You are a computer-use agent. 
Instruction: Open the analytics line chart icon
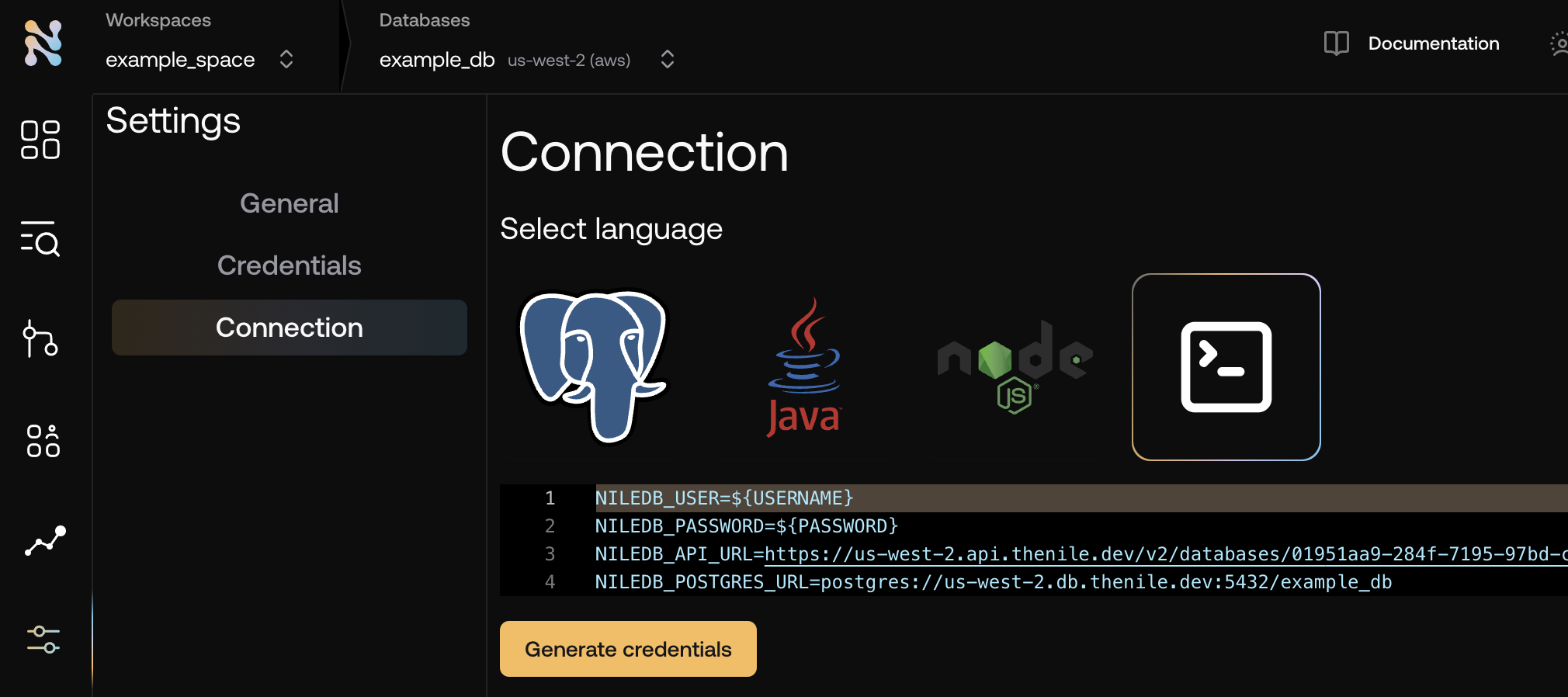pyautogui.click(x=45, y=541)
